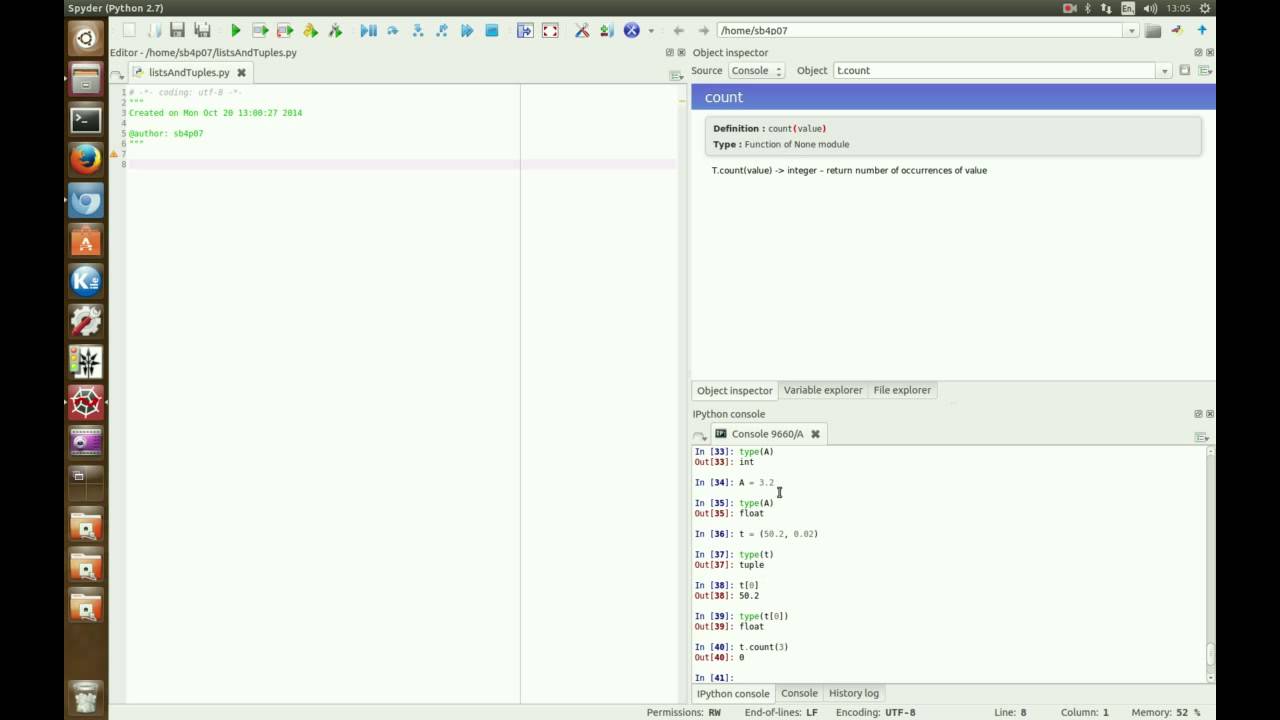Open dropdown beside the blue X icon
This screenshot has width=1280, height=720.
(651, 31)
